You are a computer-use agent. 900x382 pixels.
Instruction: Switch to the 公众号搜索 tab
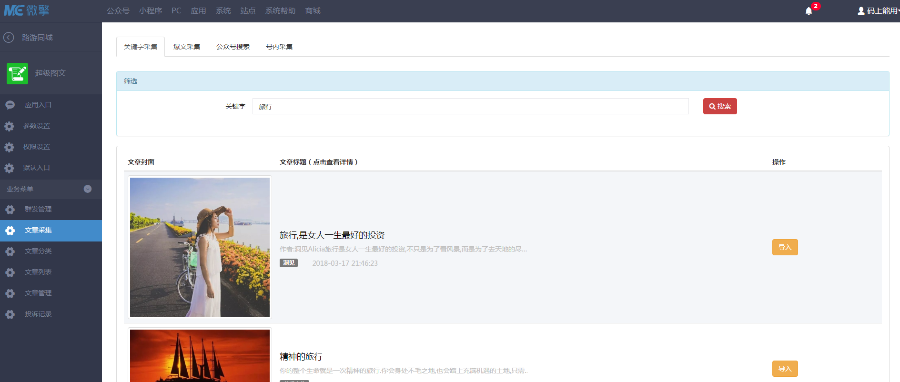(233, 47)
